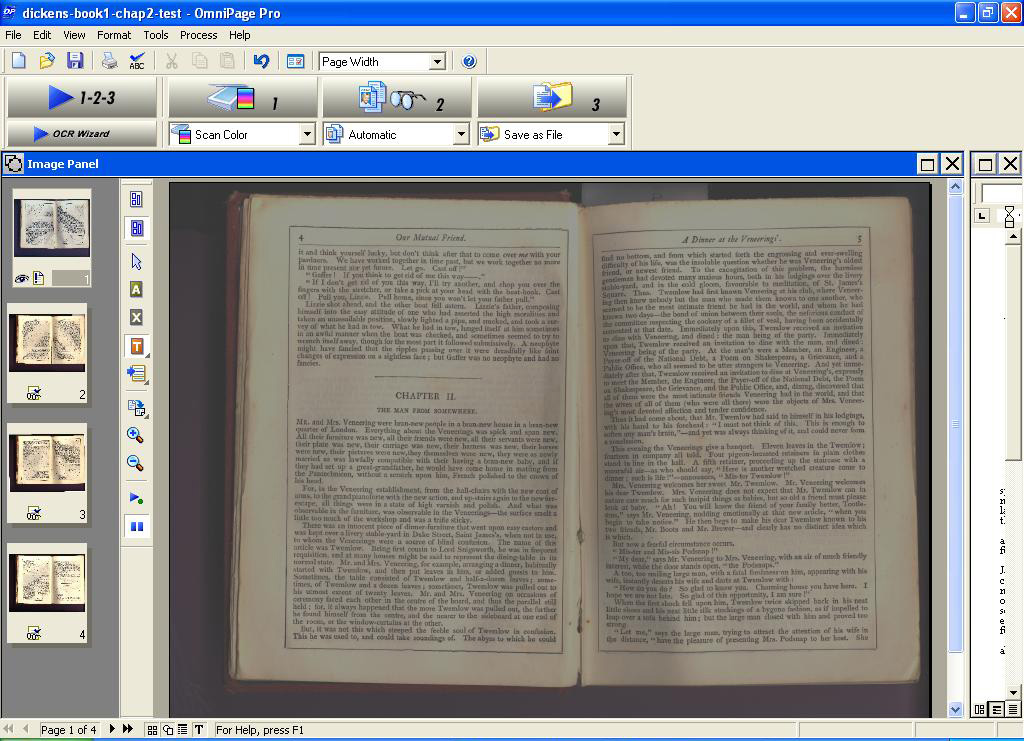1024x741 pixels.
Task: Click the document status icon under thumbnail 1
Action: pyautogui.click(x=39, y=279)
